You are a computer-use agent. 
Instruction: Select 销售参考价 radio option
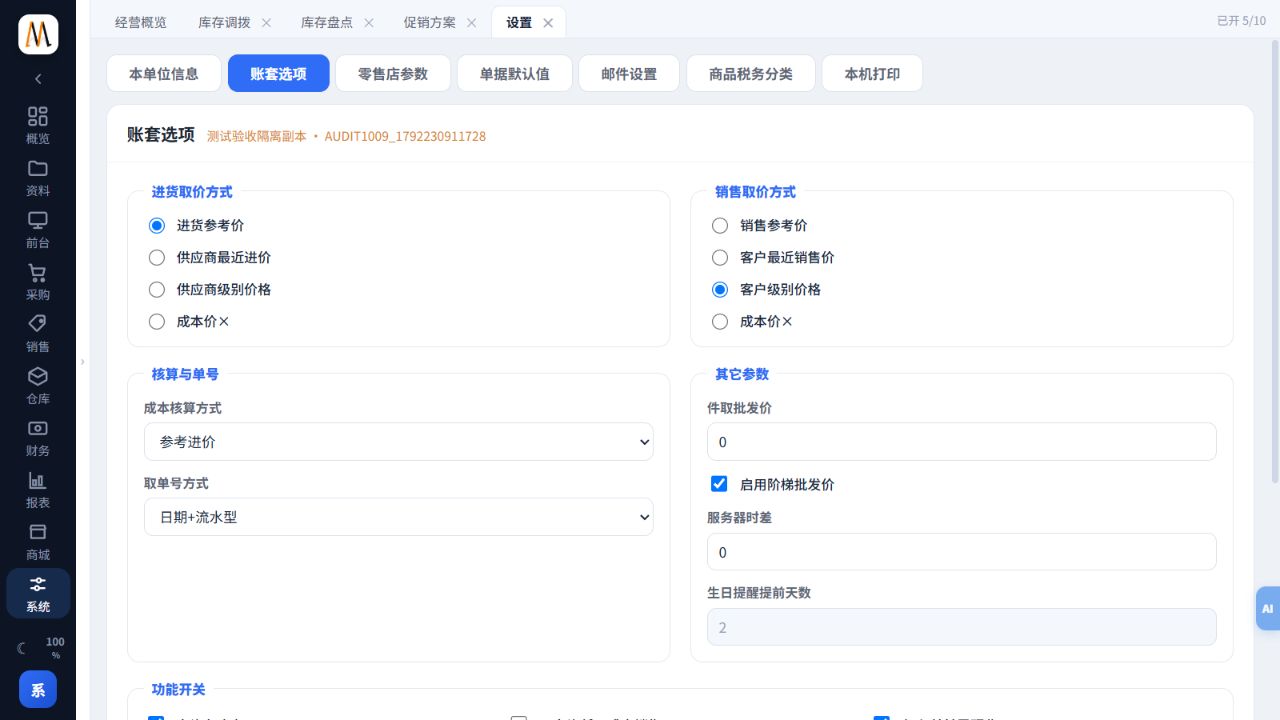tap(720, 225)
